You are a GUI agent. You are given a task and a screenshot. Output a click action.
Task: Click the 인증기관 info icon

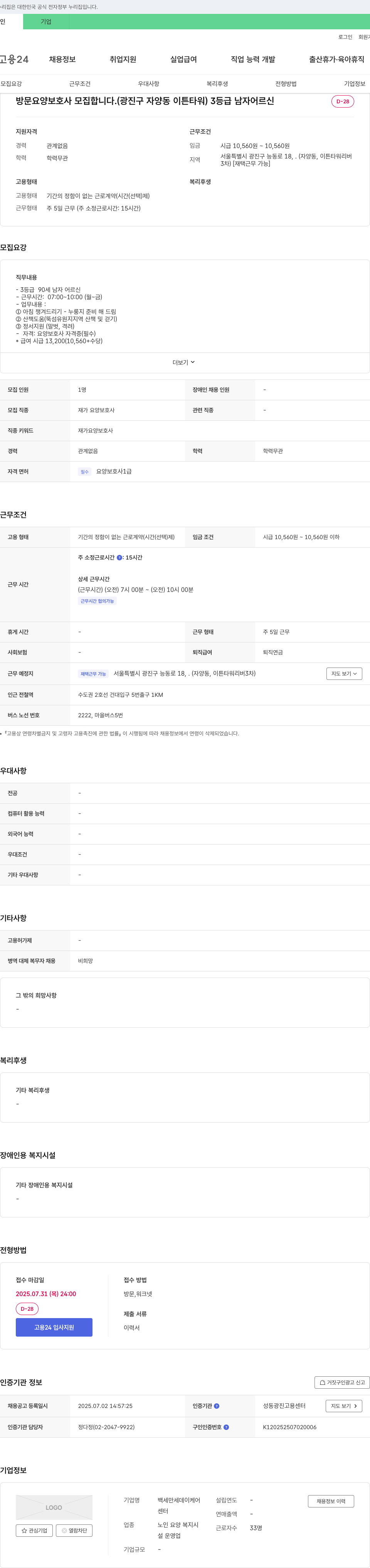[217, 1406]
